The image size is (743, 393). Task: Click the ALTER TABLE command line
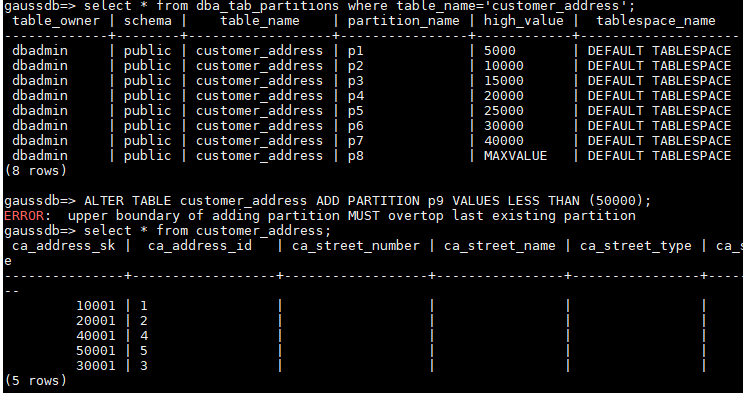(328, 201)
